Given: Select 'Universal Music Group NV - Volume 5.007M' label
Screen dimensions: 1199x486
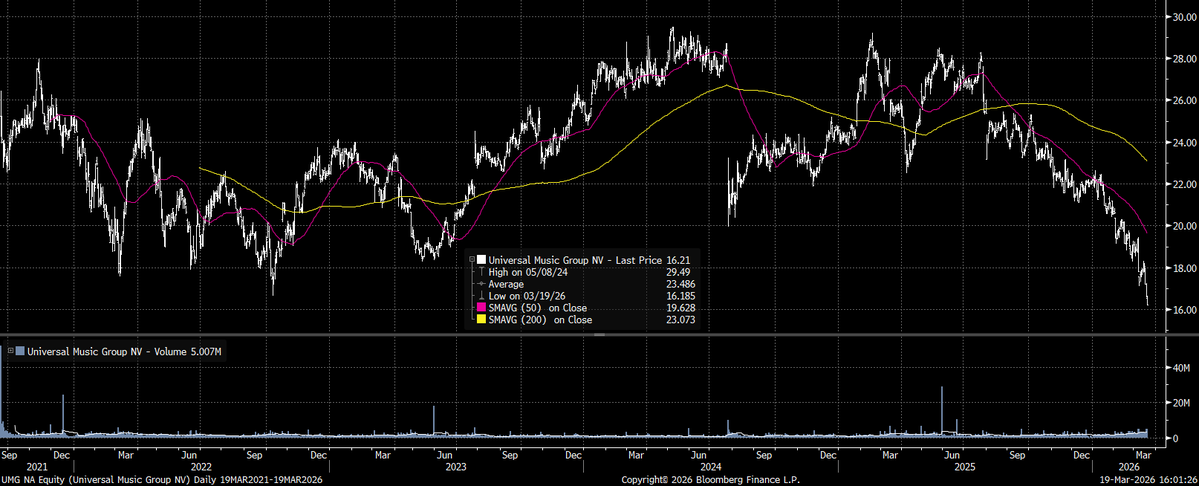Looking at the screenshot, I should point(125,352).
